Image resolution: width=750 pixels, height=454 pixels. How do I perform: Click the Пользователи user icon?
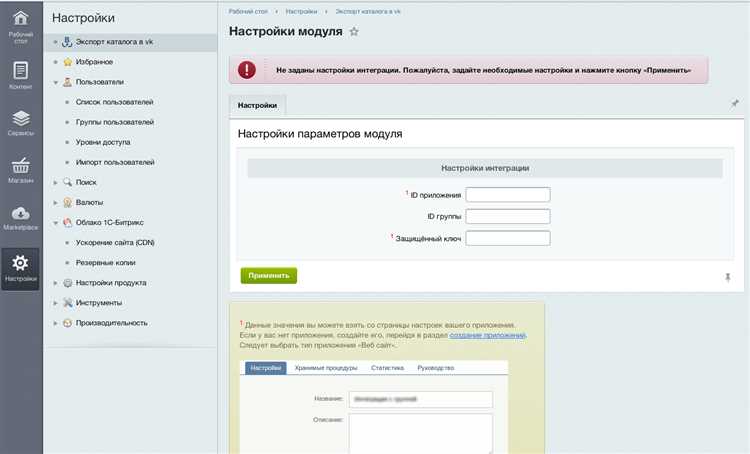pos(67,82)
